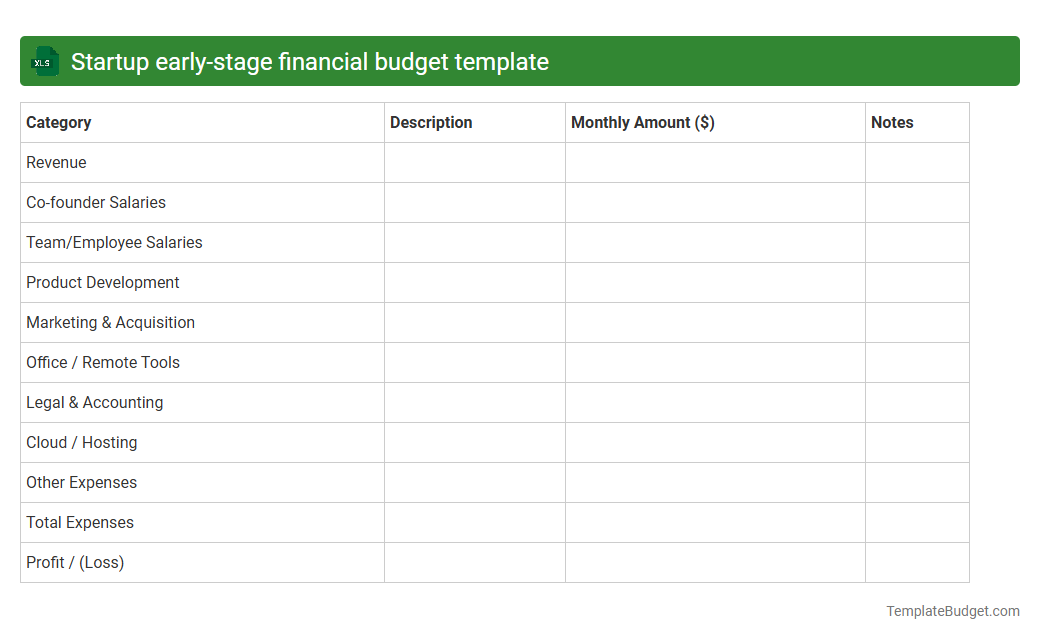
Task: Click the Product Development category cell
Action: (x=102, y=282)
